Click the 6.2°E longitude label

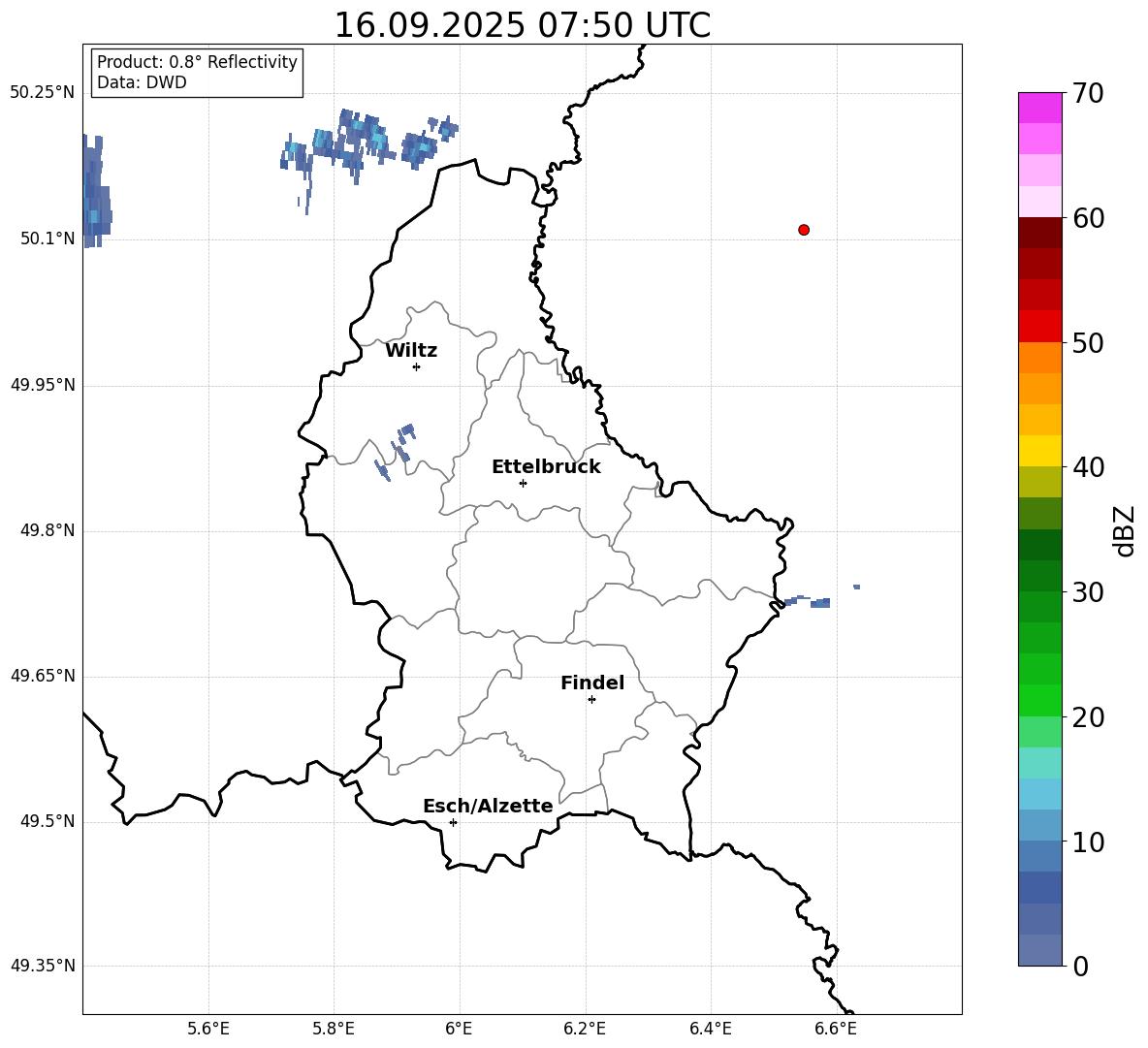point(585,1029)
